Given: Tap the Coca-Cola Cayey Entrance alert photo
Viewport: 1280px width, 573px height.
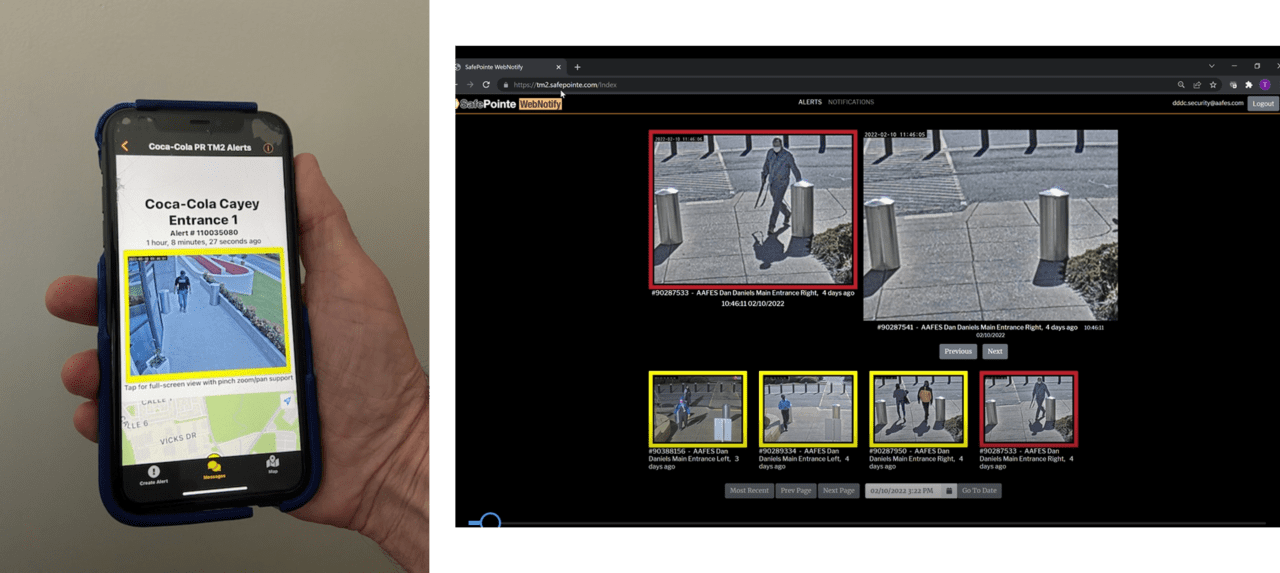Looking at the screenshot, I should (205, 313).
